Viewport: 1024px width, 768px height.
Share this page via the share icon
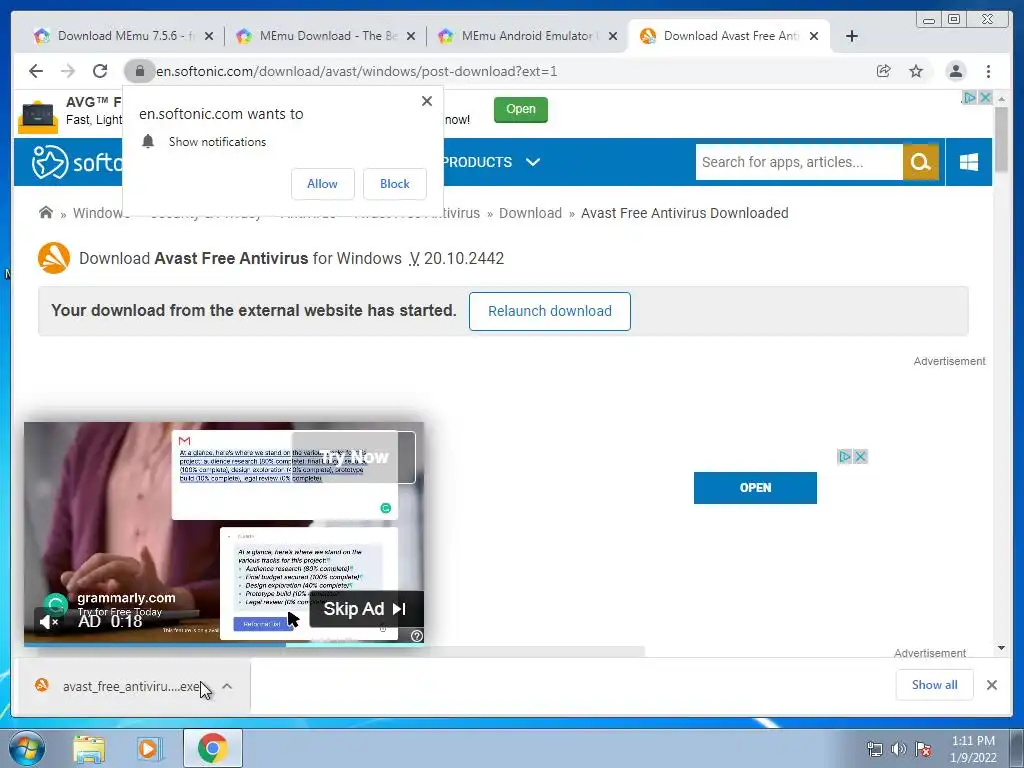point(884,71)
